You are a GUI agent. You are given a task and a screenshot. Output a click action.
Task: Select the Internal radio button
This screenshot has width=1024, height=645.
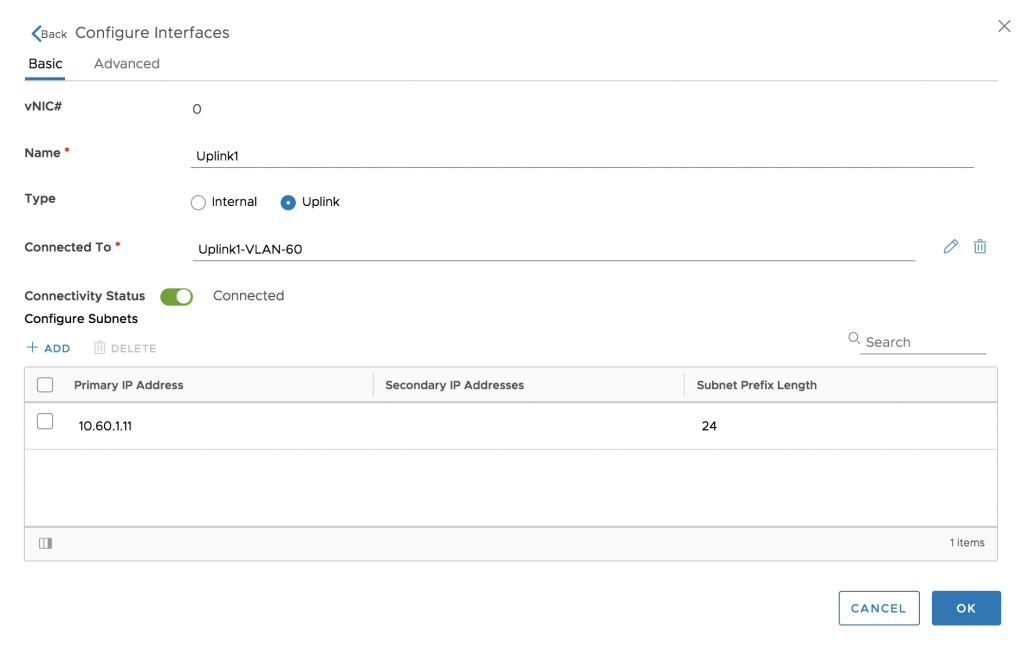[198, 202]
